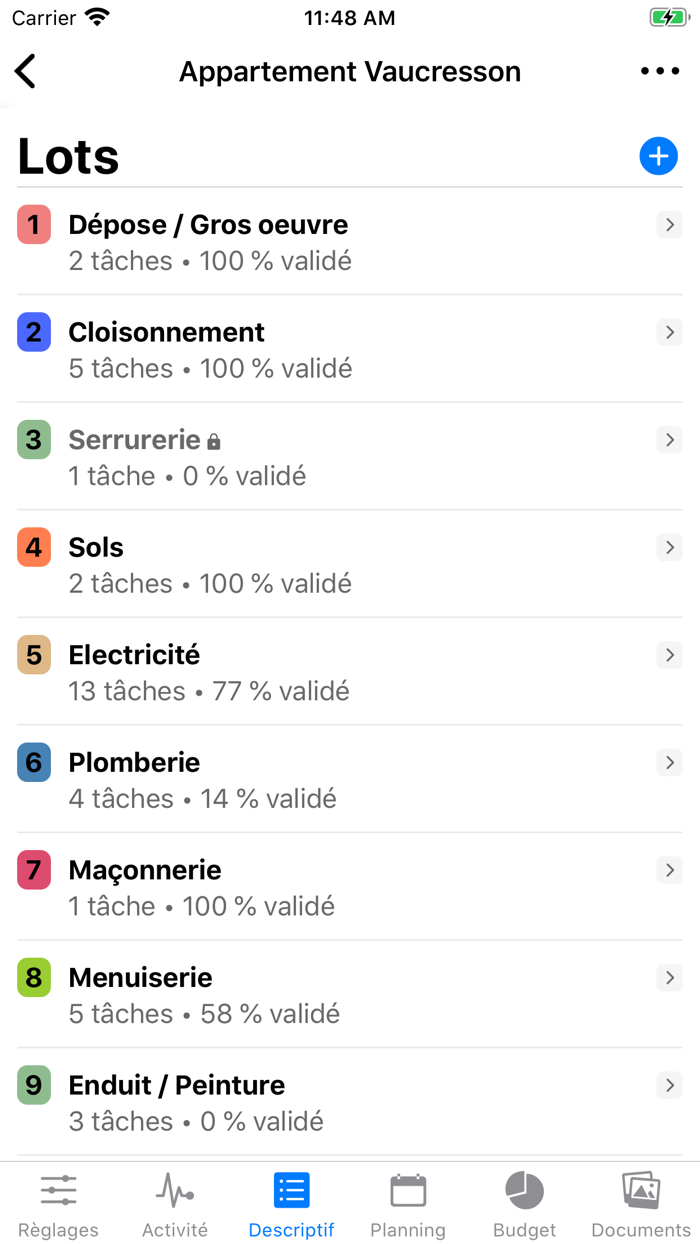
Task: Switch to the Planning tab
Action: point(408,1205)
